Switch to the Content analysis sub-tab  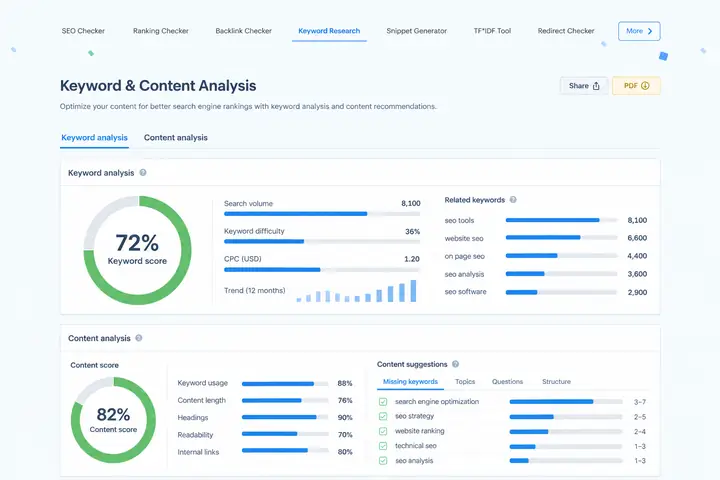click(x=175, y=138)
